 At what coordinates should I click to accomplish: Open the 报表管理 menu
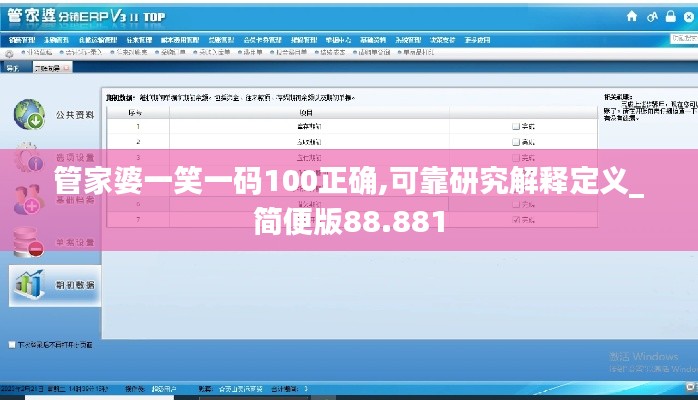click(x=304, y=40)
